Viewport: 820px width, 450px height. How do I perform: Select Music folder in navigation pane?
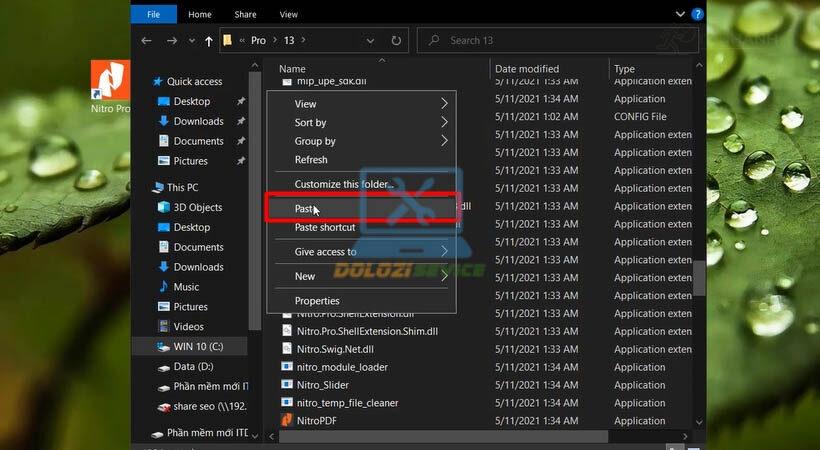point(186,287)
